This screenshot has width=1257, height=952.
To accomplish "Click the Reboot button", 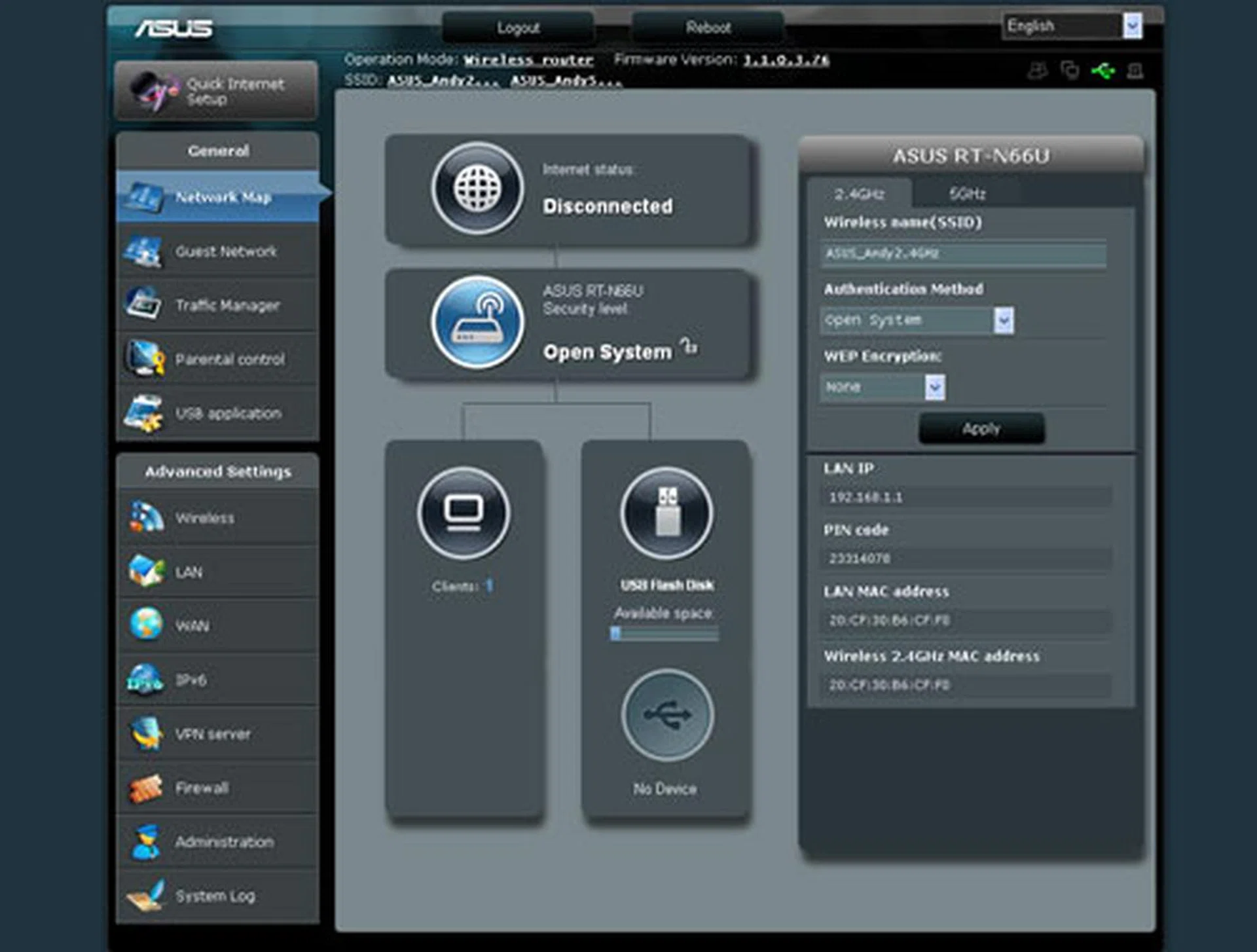I will pyautogui.click(x=708, y=27).
